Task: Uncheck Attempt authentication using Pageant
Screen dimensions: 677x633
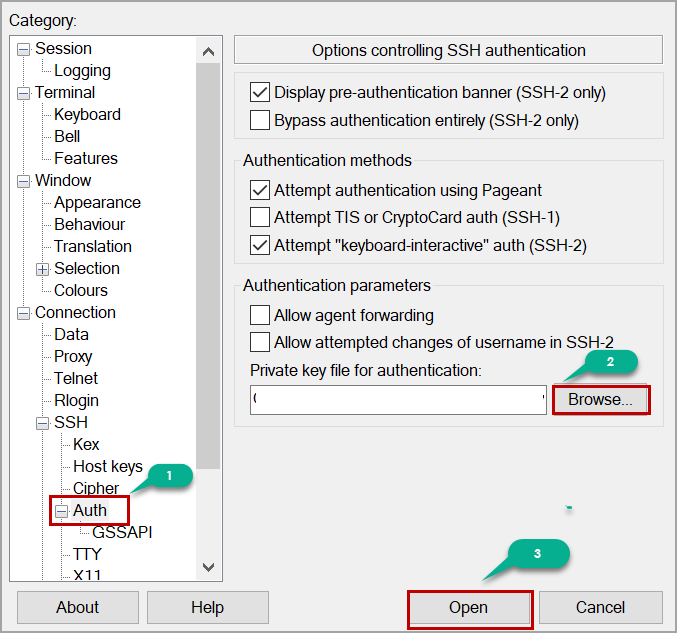Action: pos(260,190)
